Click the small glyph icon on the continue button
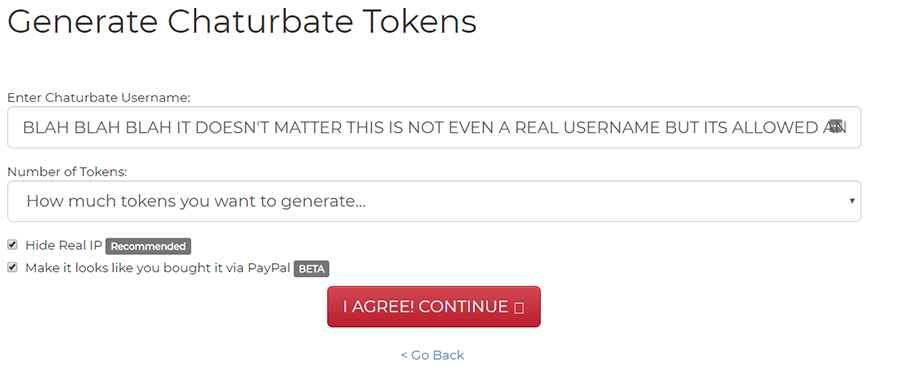The width and height of the screenshot is (900, 374). (x=519, y=308)
